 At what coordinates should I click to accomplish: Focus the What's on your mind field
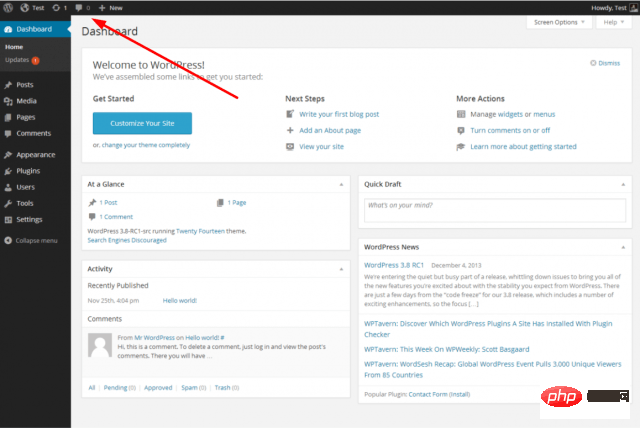(495, 210)
